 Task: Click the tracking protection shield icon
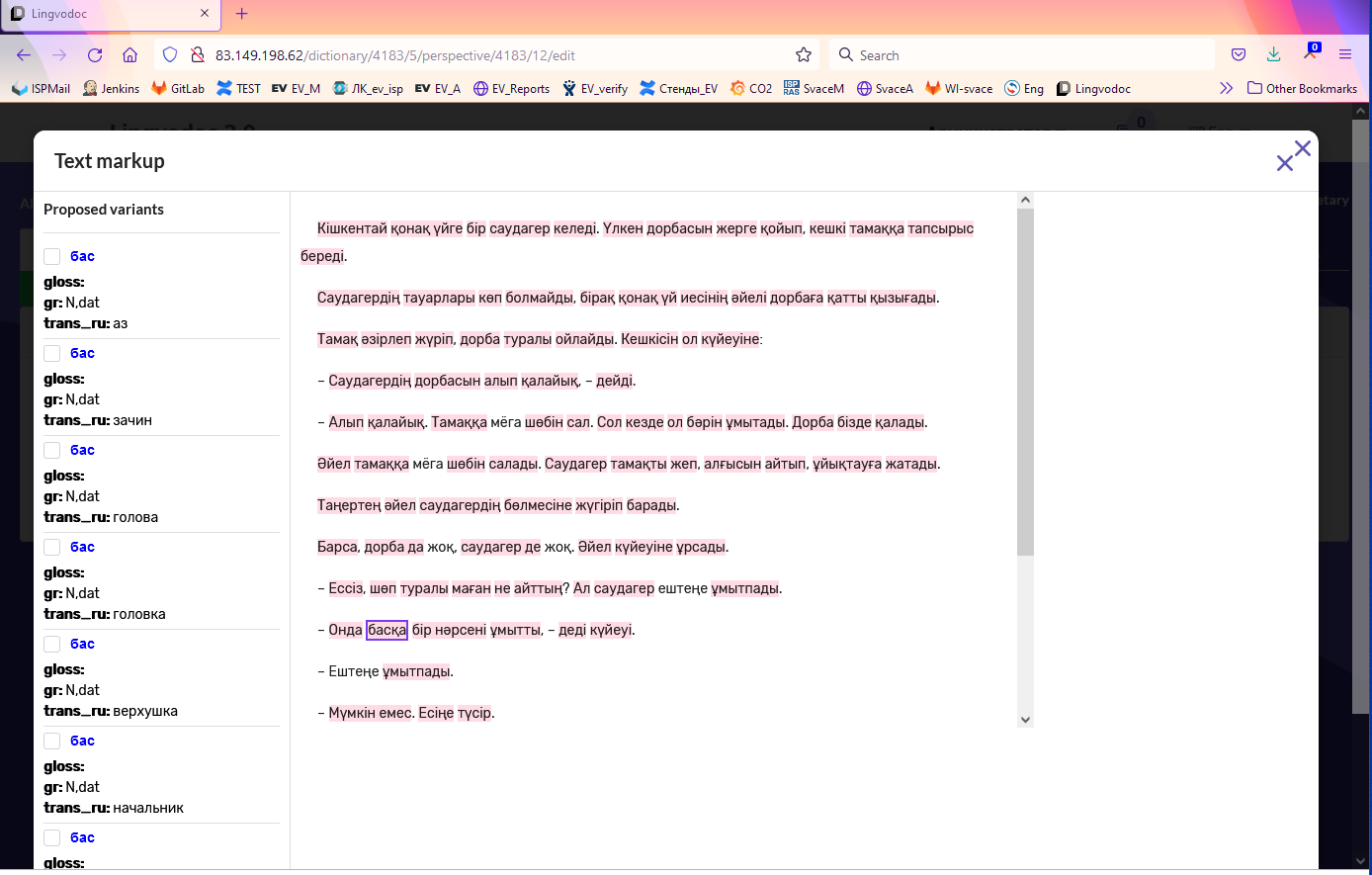[x=170, y=54]
